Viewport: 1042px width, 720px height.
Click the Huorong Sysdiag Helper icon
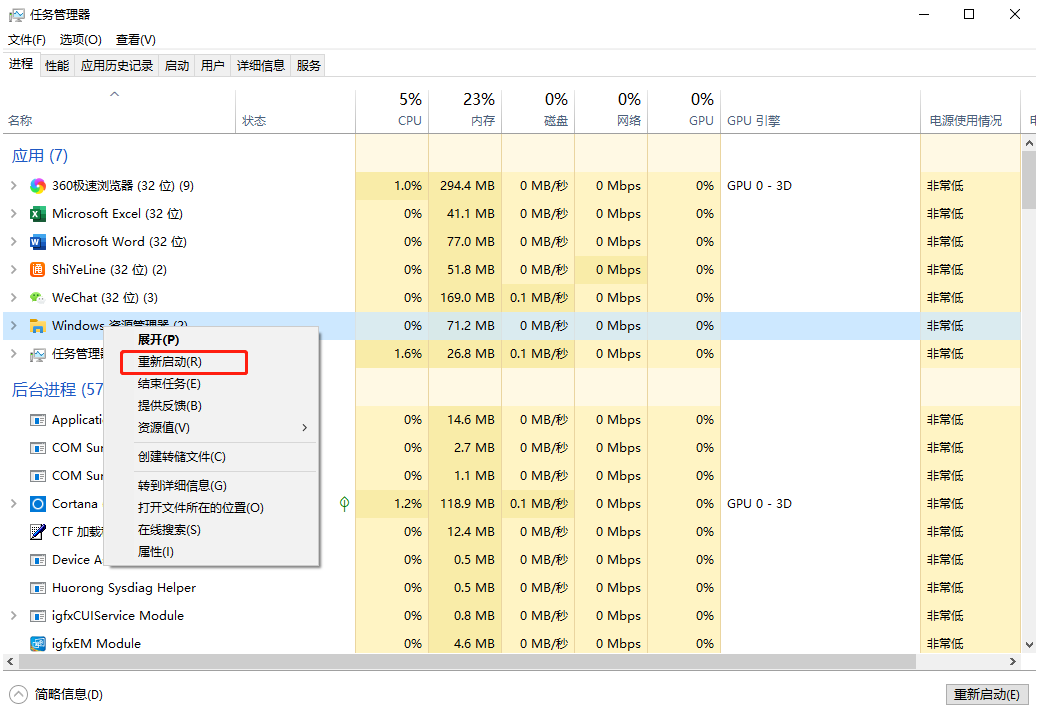(x=38, y=588)
